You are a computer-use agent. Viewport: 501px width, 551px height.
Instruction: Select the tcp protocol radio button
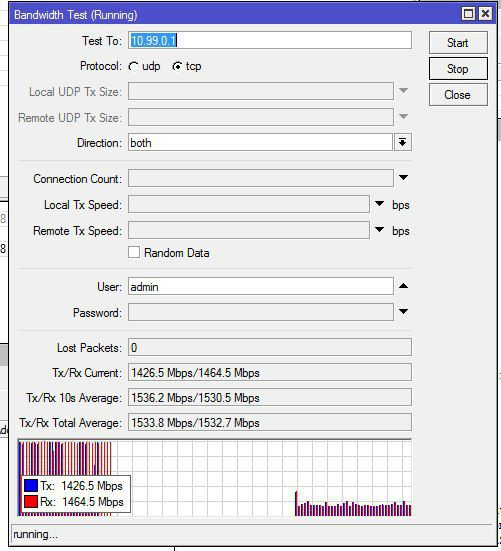[x=177, y=66]
